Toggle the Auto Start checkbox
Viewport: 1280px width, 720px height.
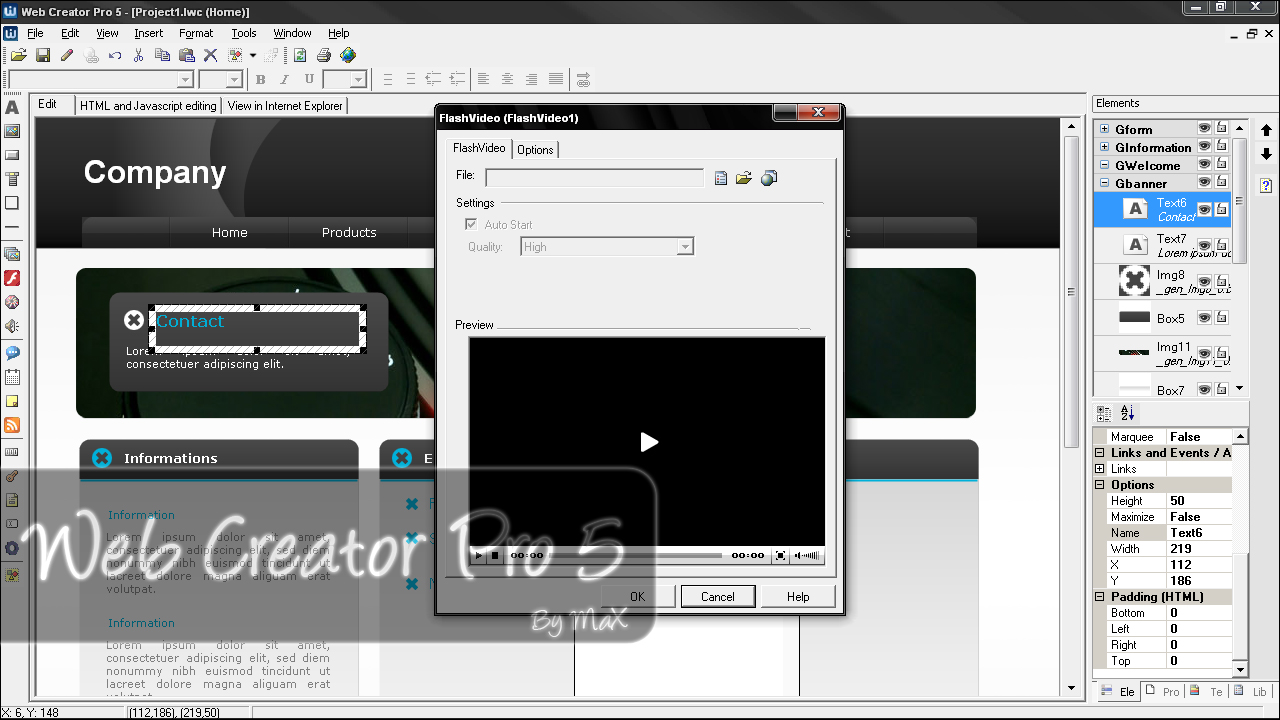click(x=471, y=225)
